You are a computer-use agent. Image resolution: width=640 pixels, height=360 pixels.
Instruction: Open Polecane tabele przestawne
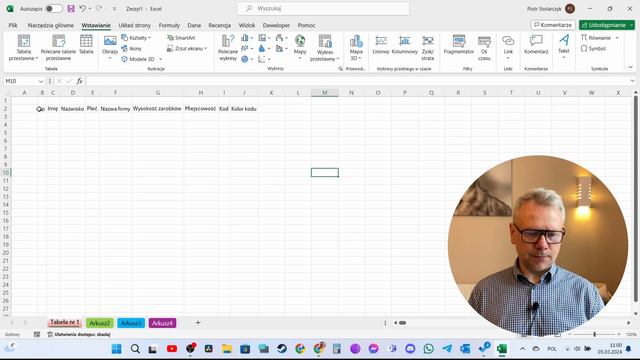coord(58,48)
